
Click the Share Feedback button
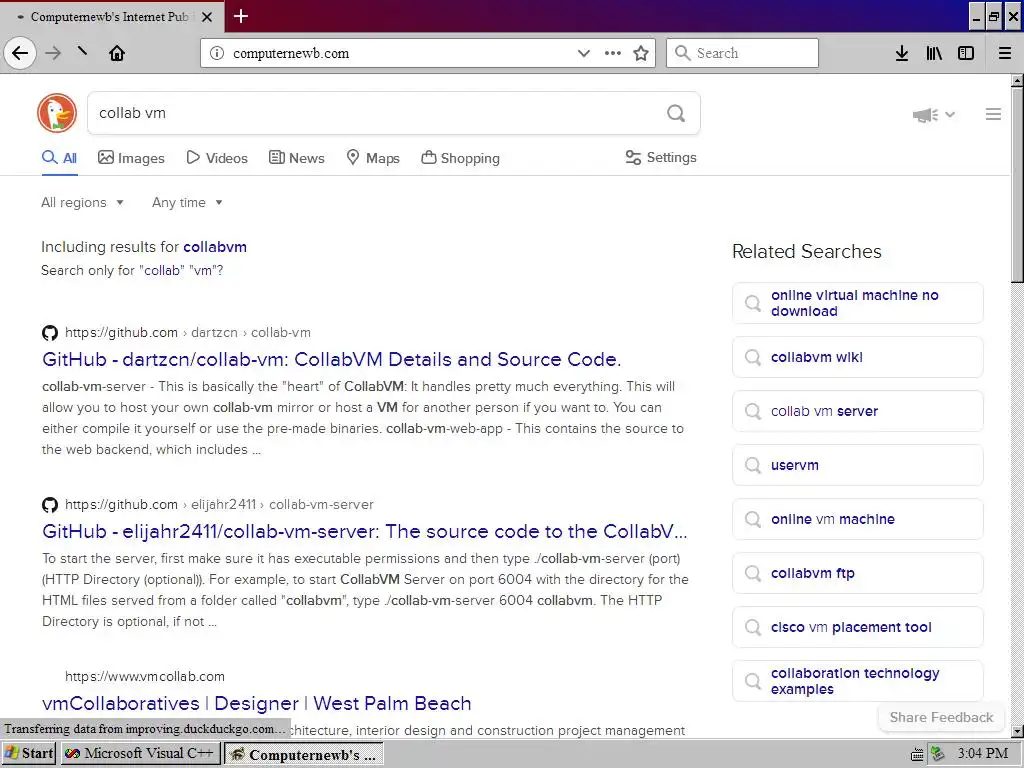pyautogui.click(x=941, y=717)
